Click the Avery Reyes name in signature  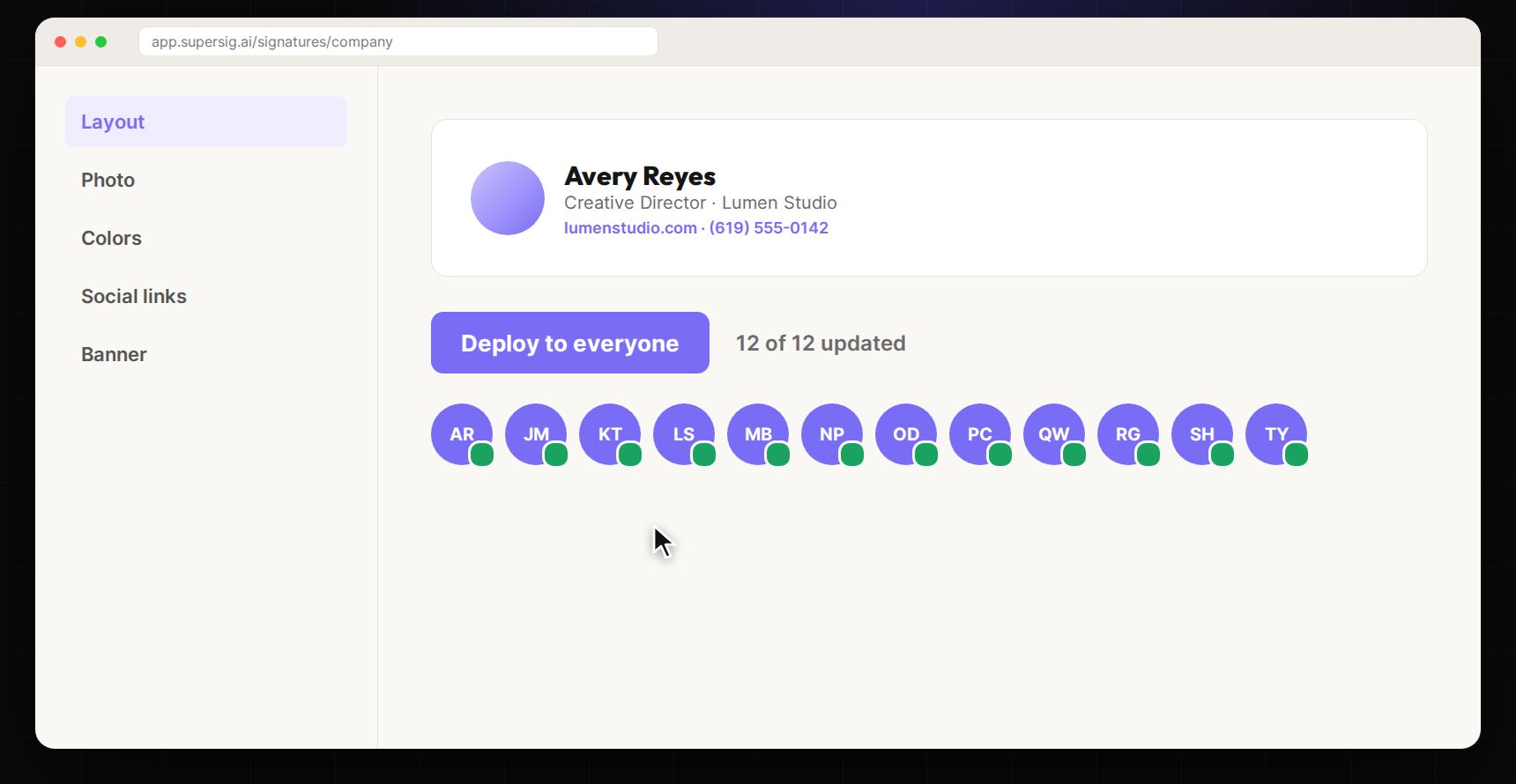[x=640, y=176]
